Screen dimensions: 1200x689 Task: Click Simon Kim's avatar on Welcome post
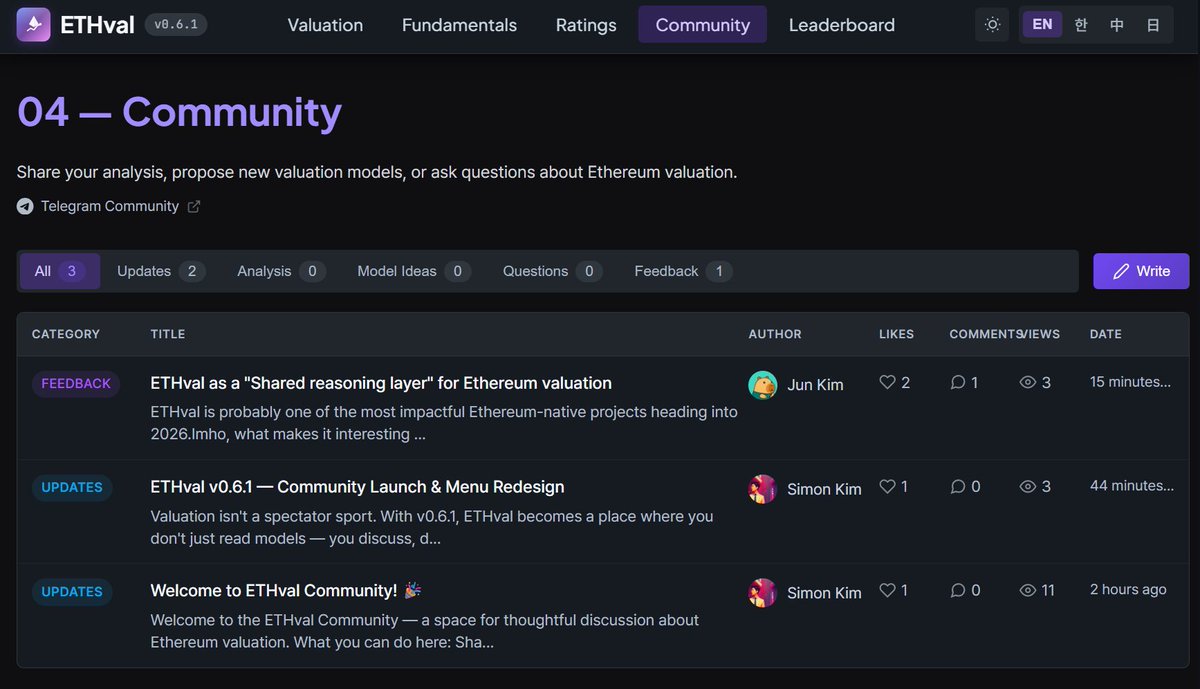(x=763, y=593)
